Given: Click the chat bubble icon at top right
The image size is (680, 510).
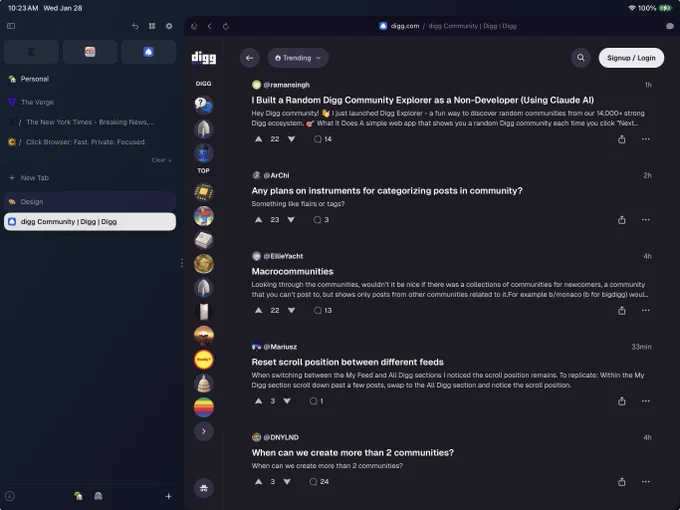Looking at the screenshot, I should coord(670,26).
